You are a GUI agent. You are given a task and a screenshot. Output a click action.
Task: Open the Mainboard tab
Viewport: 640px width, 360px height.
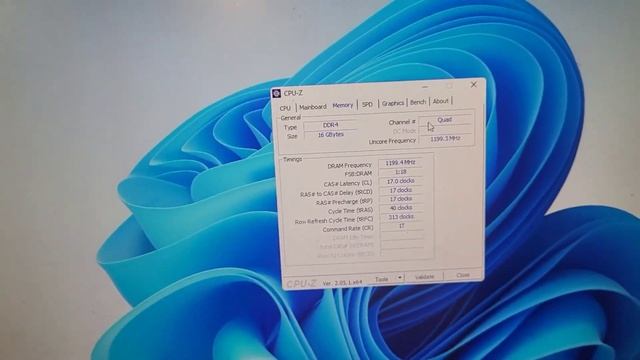(313, 107)
